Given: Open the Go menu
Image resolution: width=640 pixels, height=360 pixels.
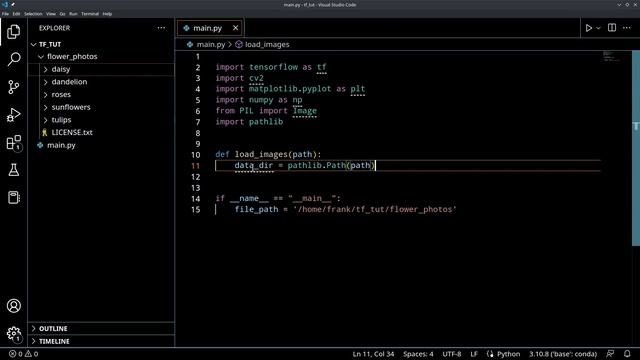Looking at the screenshot, I should [x=62, y=14].
